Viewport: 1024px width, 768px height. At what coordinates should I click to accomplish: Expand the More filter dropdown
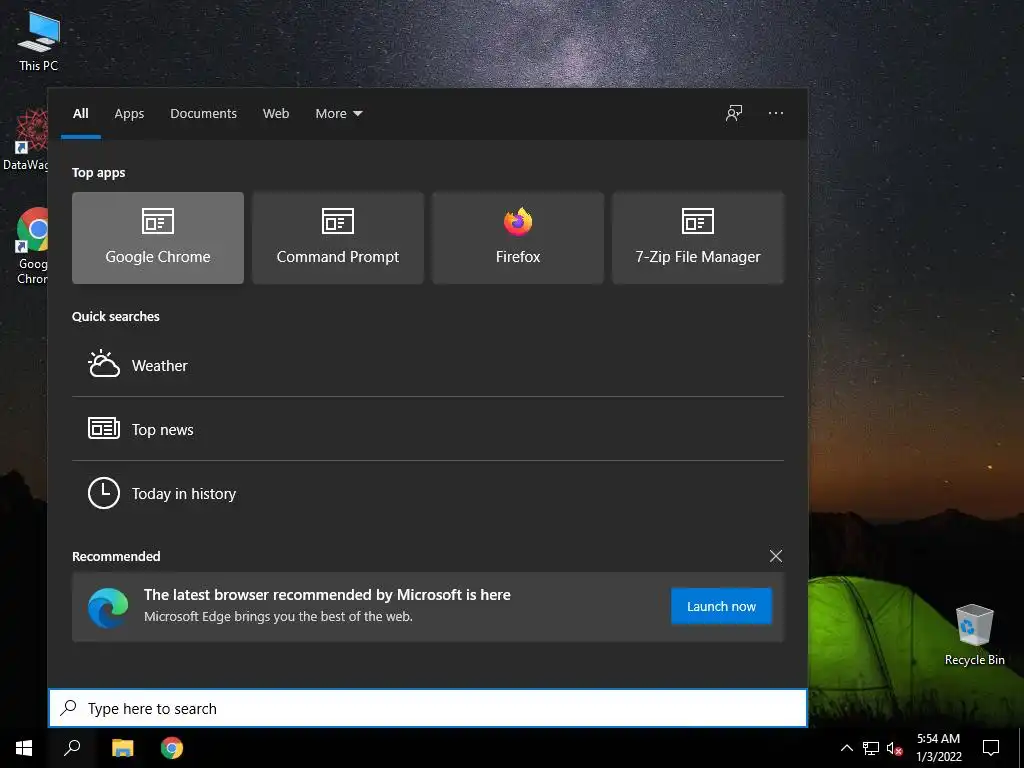[x=338, y=114]
